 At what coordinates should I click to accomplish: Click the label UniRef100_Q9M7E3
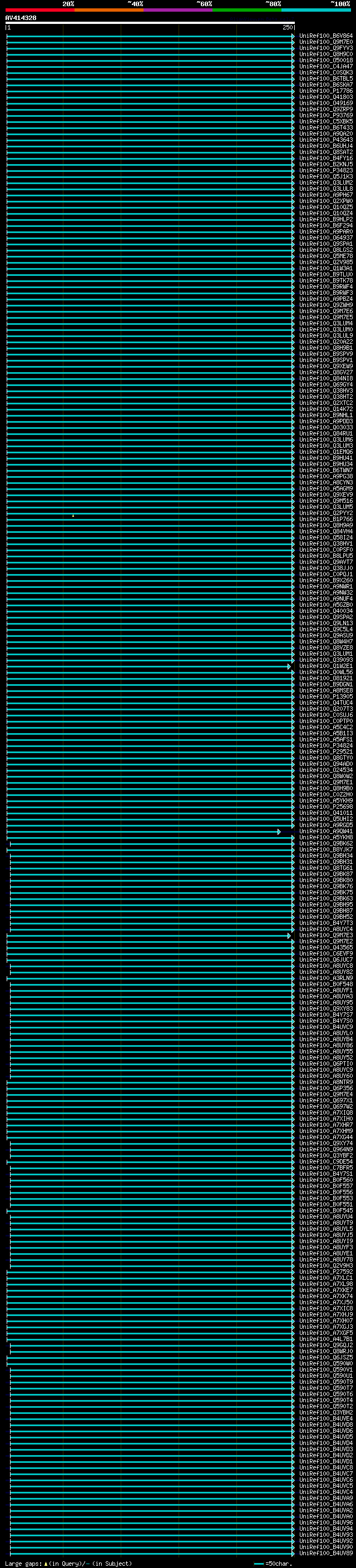pos(325,936)
